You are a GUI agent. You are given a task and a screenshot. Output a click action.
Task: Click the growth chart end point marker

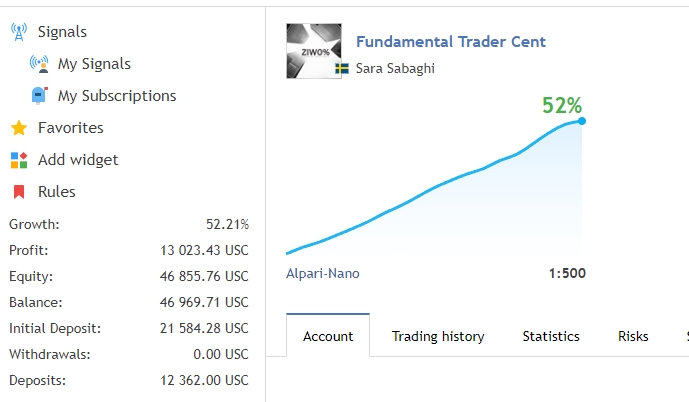coord(582,121)
